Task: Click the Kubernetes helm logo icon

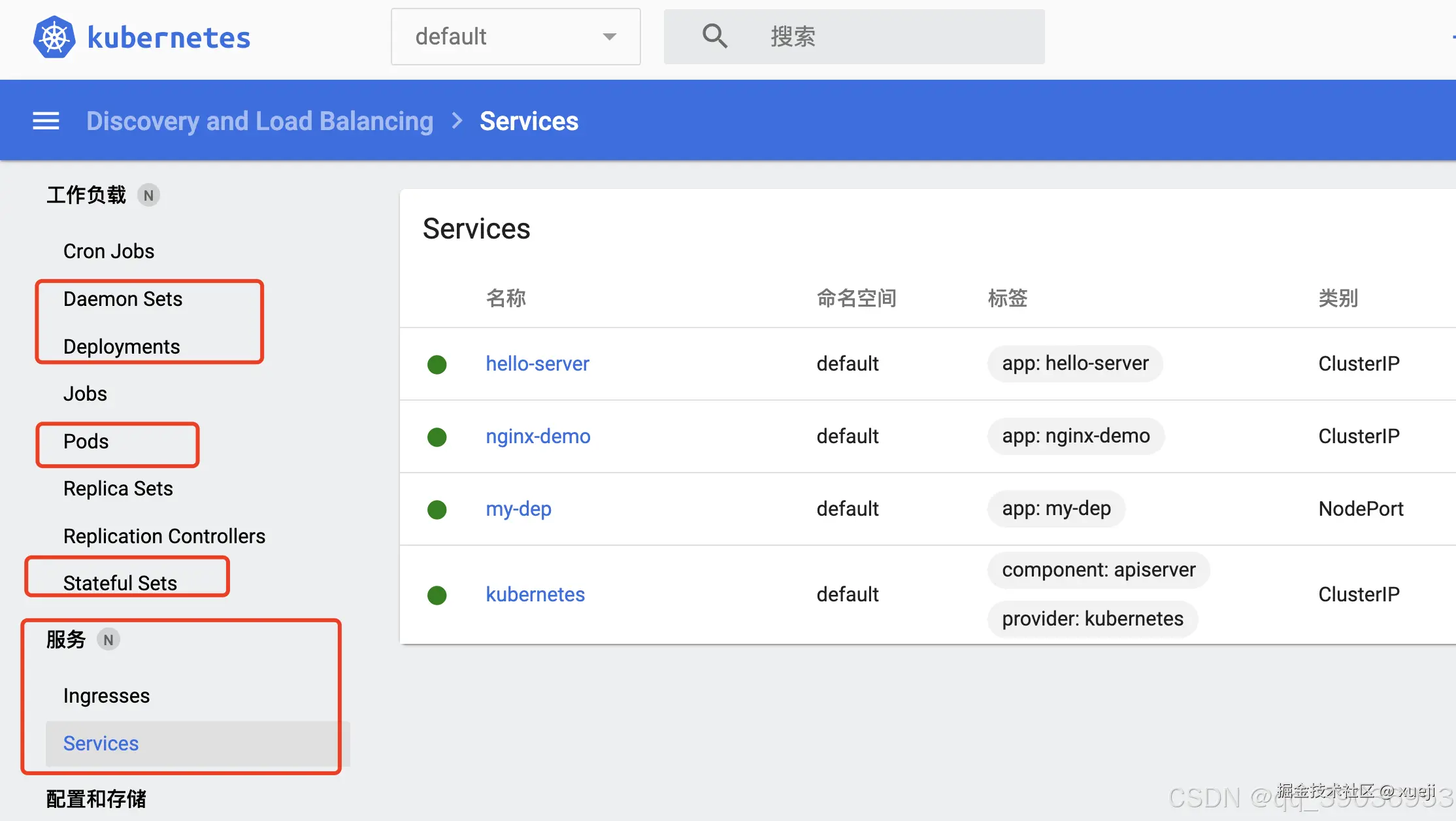Action: 54,37
